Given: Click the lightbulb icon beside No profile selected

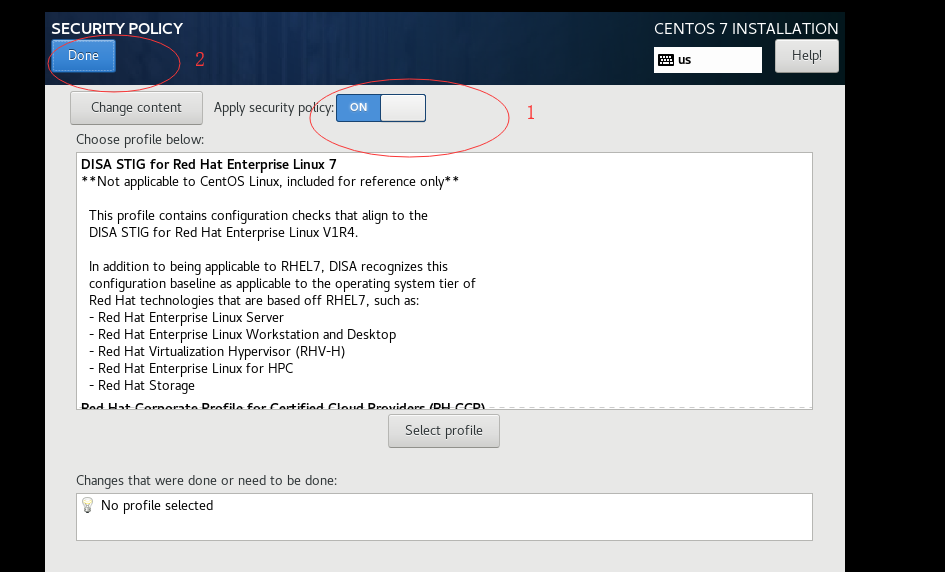Looking at the screenshot, I should 87,505.
